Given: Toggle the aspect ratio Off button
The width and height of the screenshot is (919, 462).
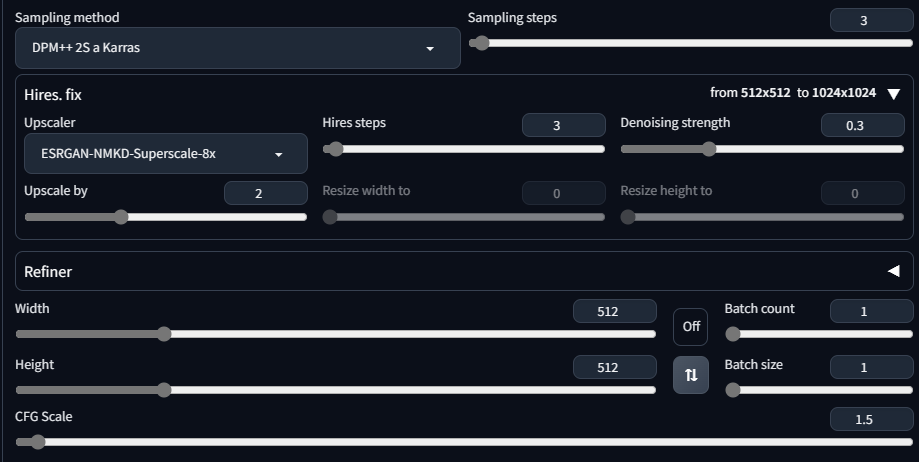Looking at the screenshot, I should pyautogui.click(x=691, y=327).
